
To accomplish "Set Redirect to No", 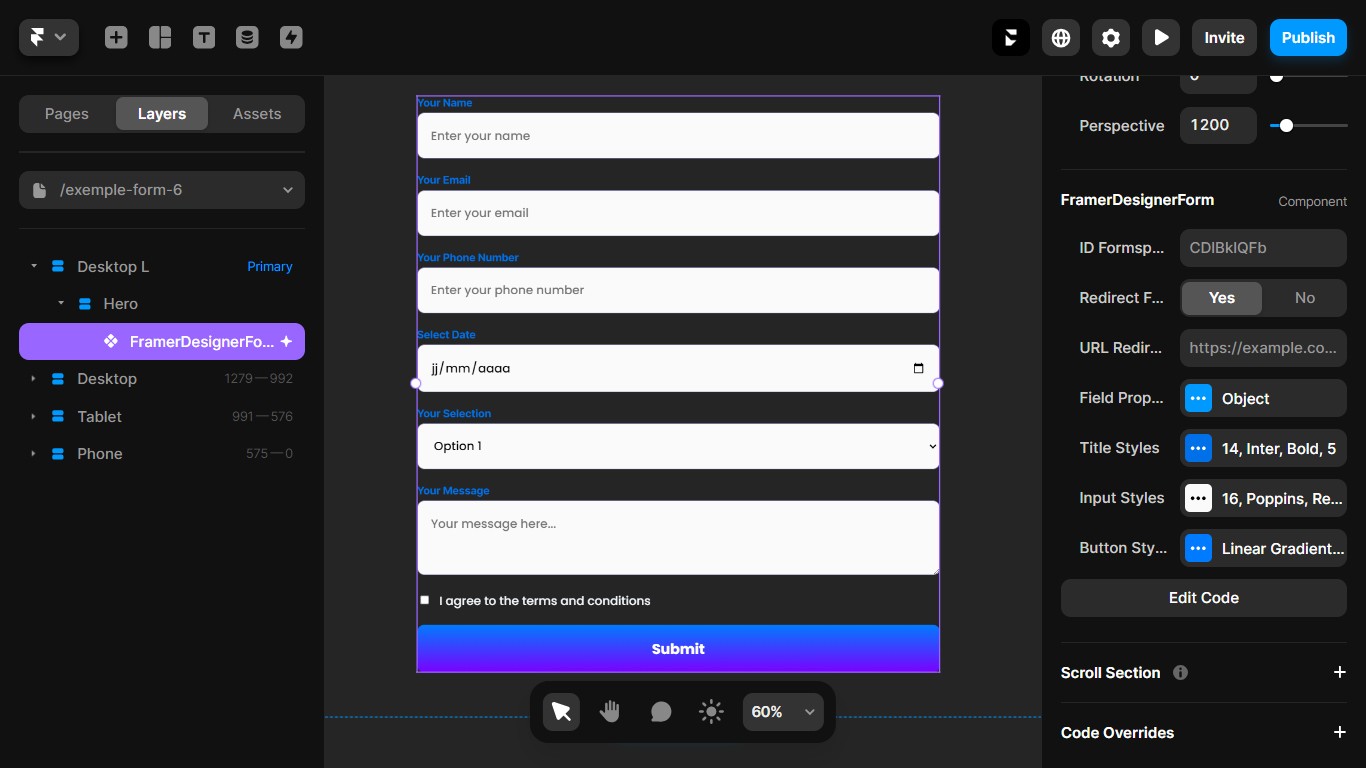I will 1305,298.
